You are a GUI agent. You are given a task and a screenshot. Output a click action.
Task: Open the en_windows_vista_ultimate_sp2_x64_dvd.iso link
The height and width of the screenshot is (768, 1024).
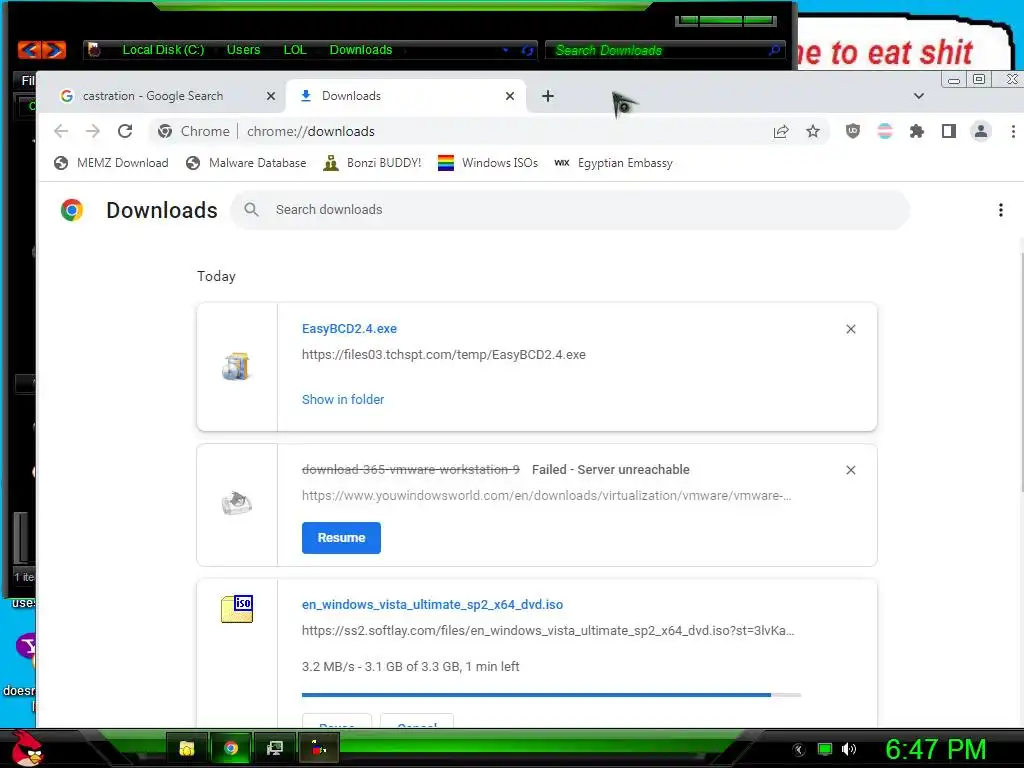(432, 605)
